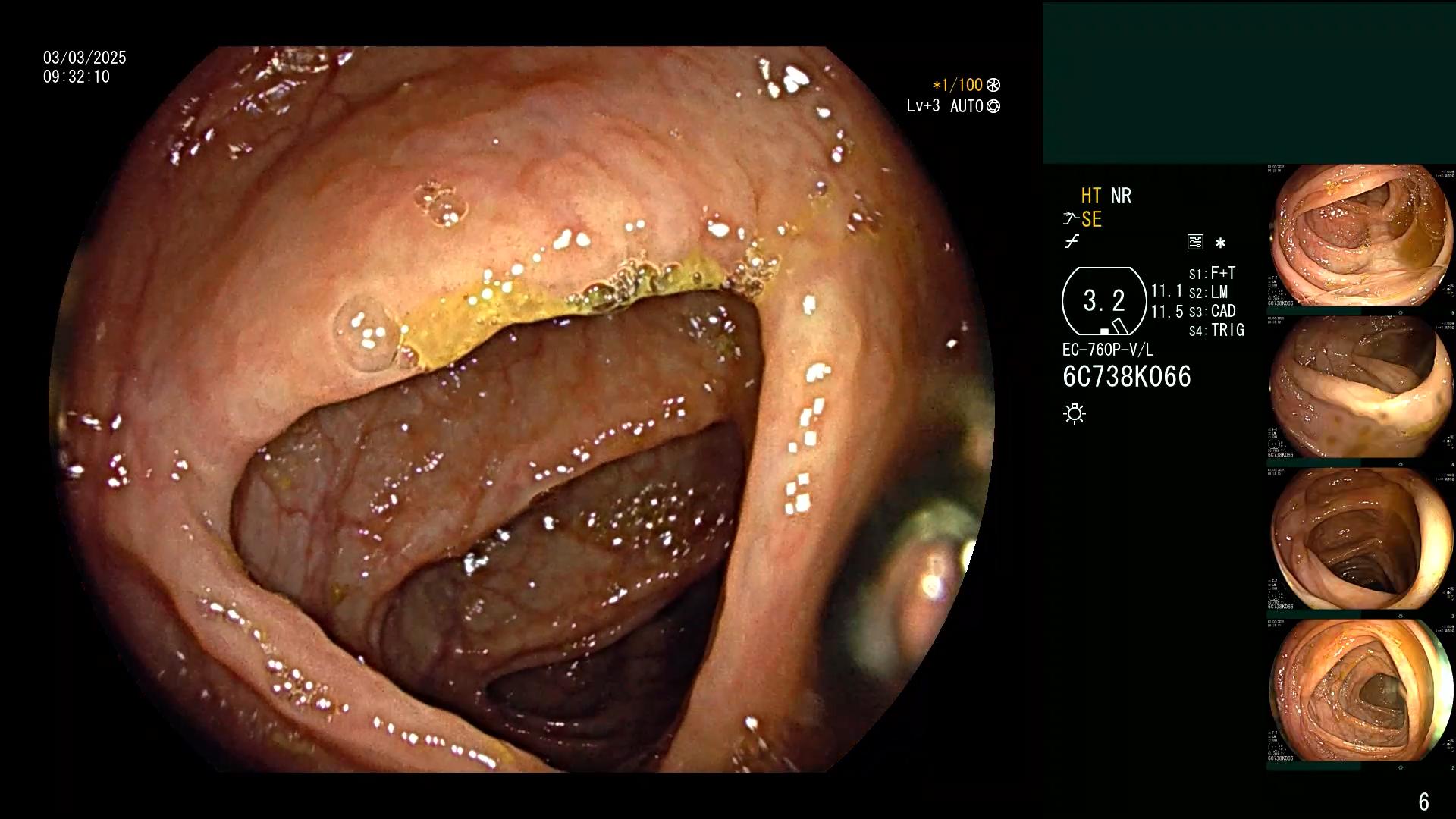The image size is (1456, 819).
Task: Click the date 03/03/2025
Action: click(x=85, y=58)
